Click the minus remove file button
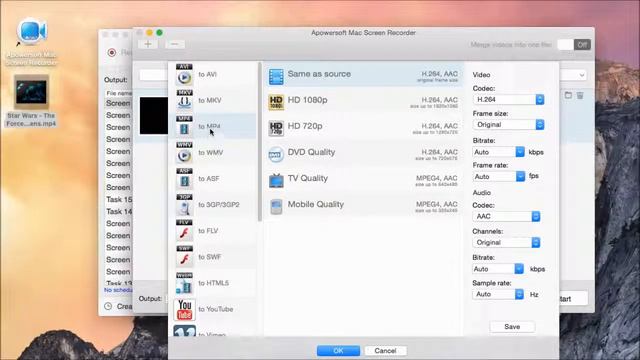This screenshot has height=360, width=640. pos(175,44)
